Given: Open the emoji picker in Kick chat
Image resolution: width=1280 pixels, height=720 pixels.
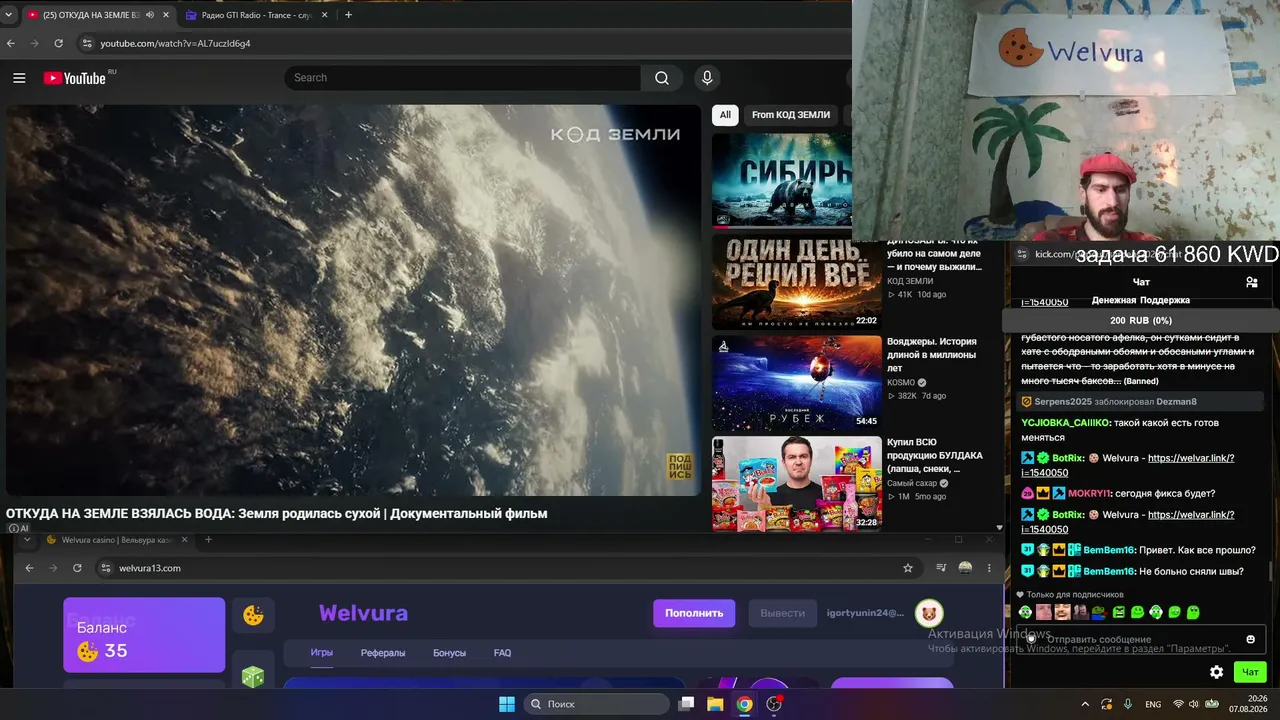Looking at the screenshot, I should click(x=1250, y=639).
